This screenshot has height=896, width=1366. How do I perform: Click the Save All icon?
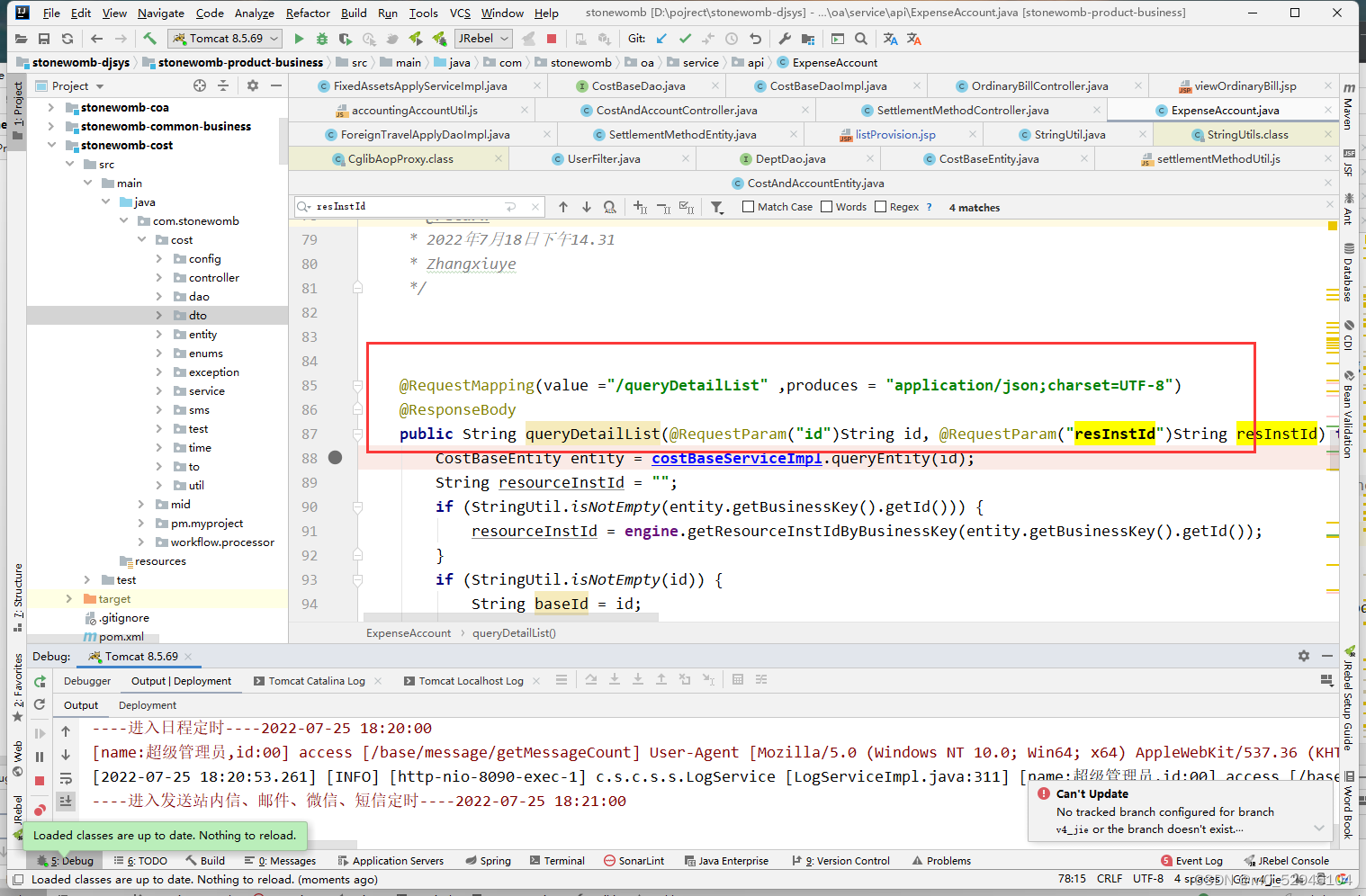point(44,39)
